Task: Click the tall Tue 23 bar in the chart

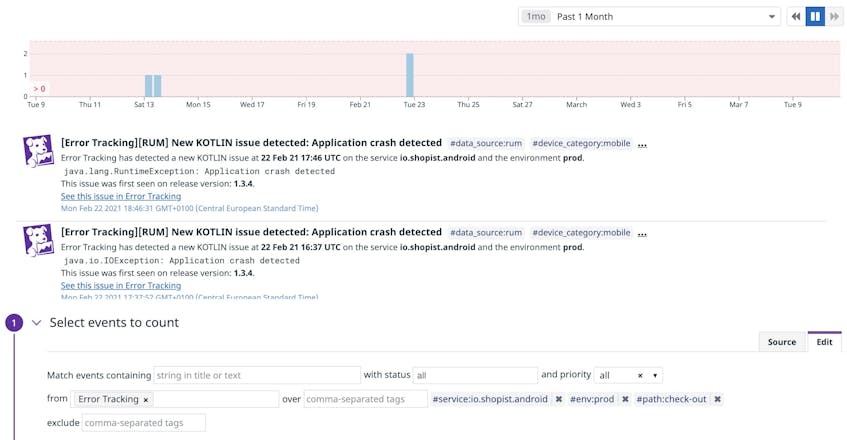Action: pos(410,75)
